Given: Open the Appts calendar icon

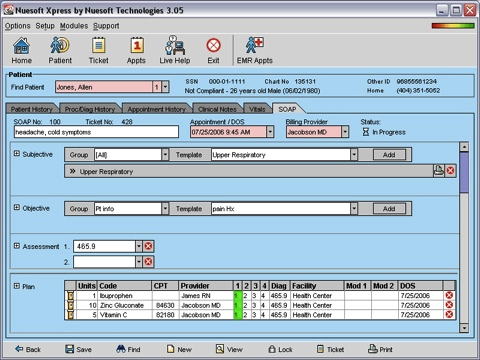Looking at the screenshot, I should point(136,50).
